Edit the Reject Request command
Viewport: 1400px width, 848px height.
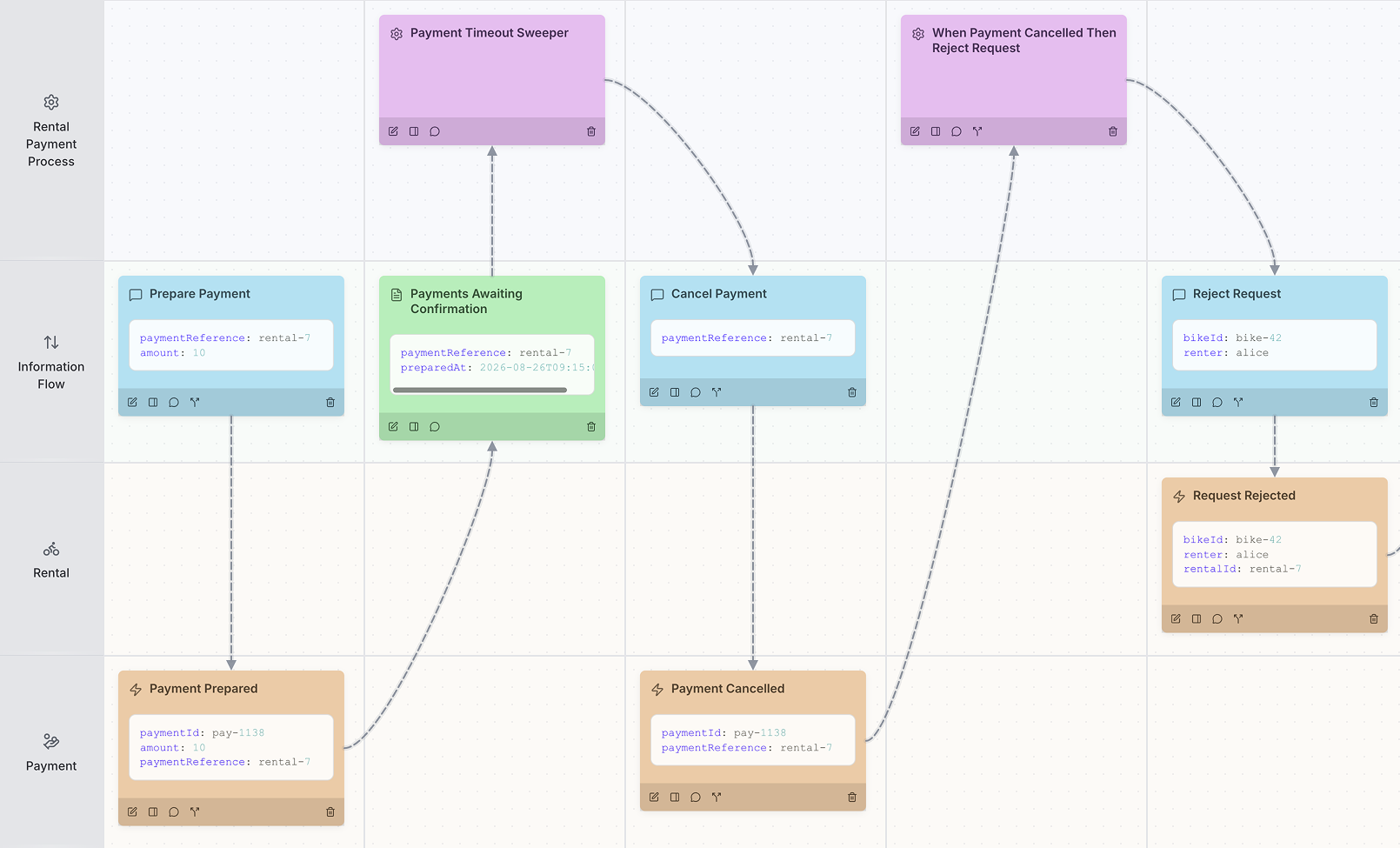[x=1176, y=403]
